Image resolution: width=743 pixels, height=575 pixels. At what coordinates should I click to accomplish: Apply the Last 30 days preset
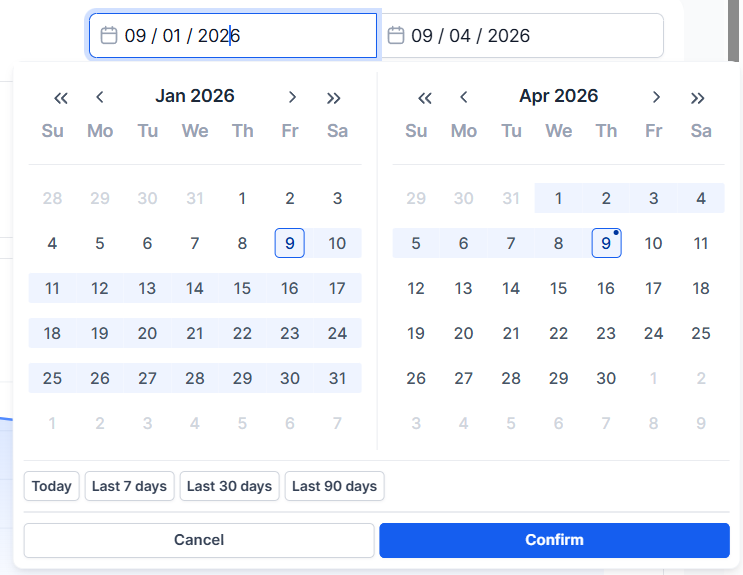(x=229, y=486)
